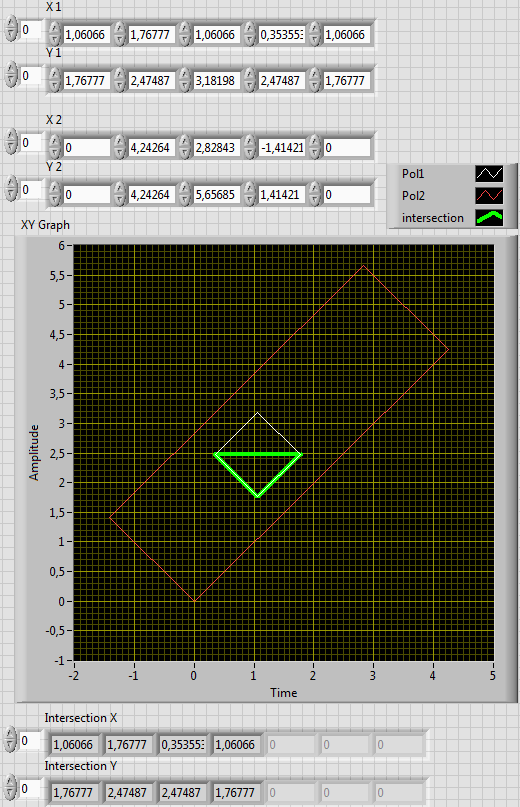Click stepper beside Y 1 value 3,18198
Image resolution: width=520 pixels, height=807 pixels.
185,81
